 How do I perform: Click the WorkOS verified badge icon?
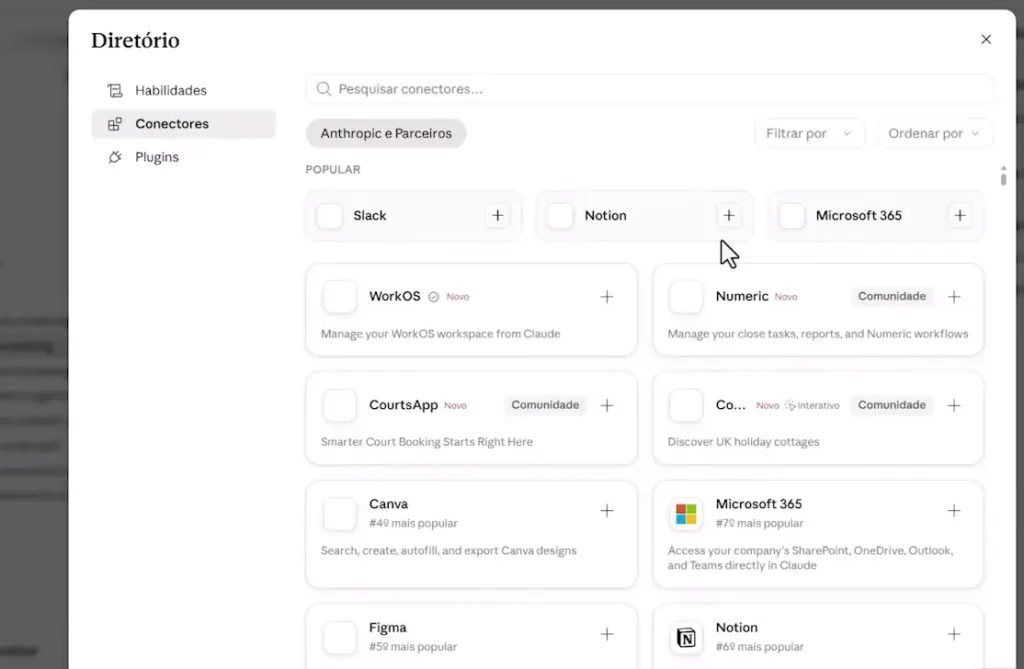coord(434,297)
